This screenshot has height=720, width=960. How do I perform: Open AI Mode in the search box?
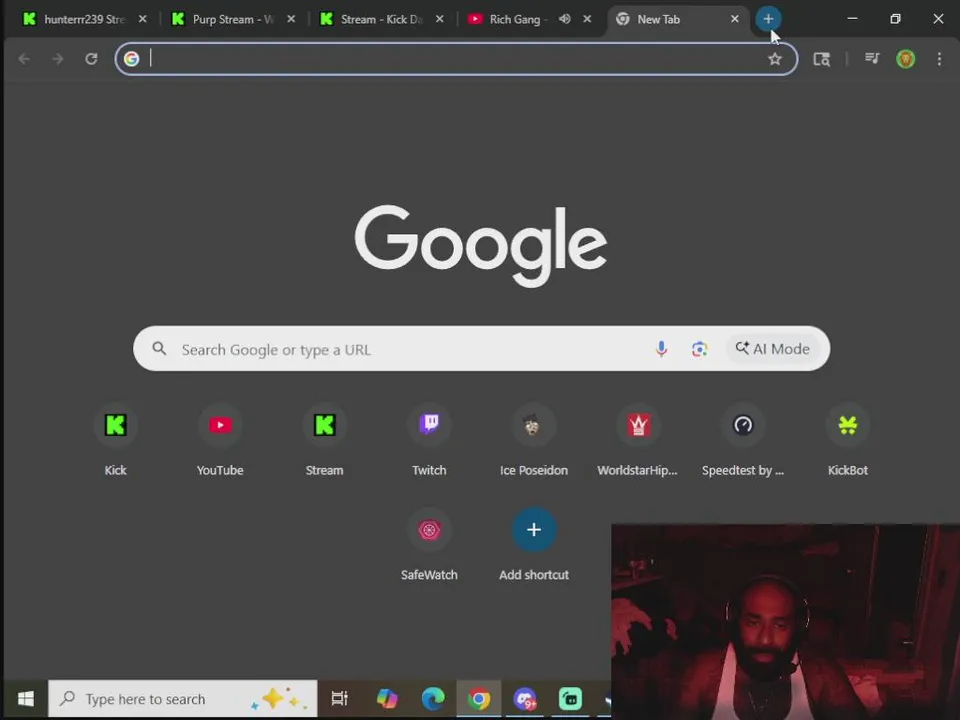pos(772,349)
